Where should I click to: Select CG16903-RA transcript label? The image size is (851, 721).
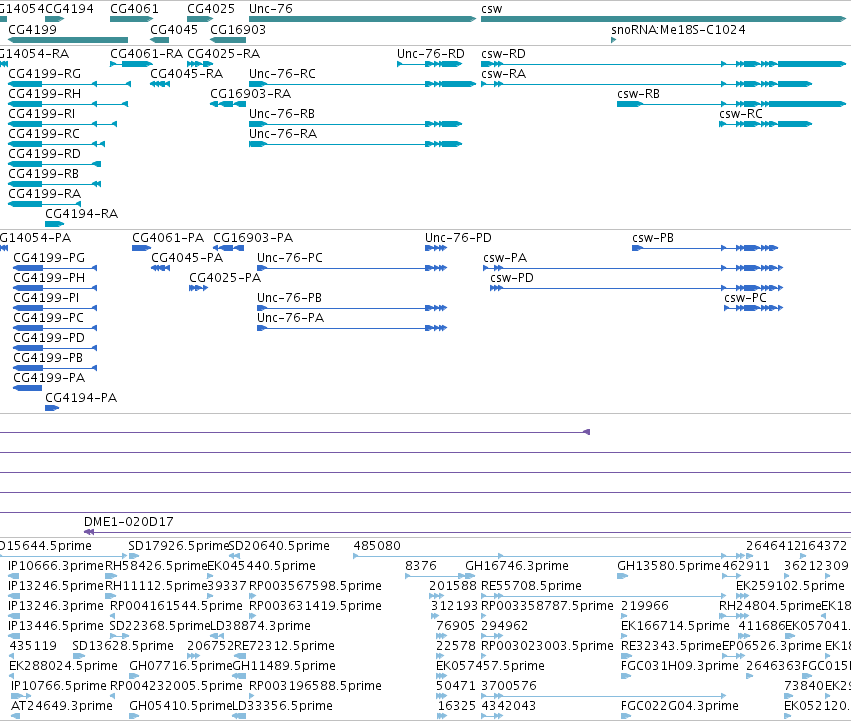(x=251, y=94)
